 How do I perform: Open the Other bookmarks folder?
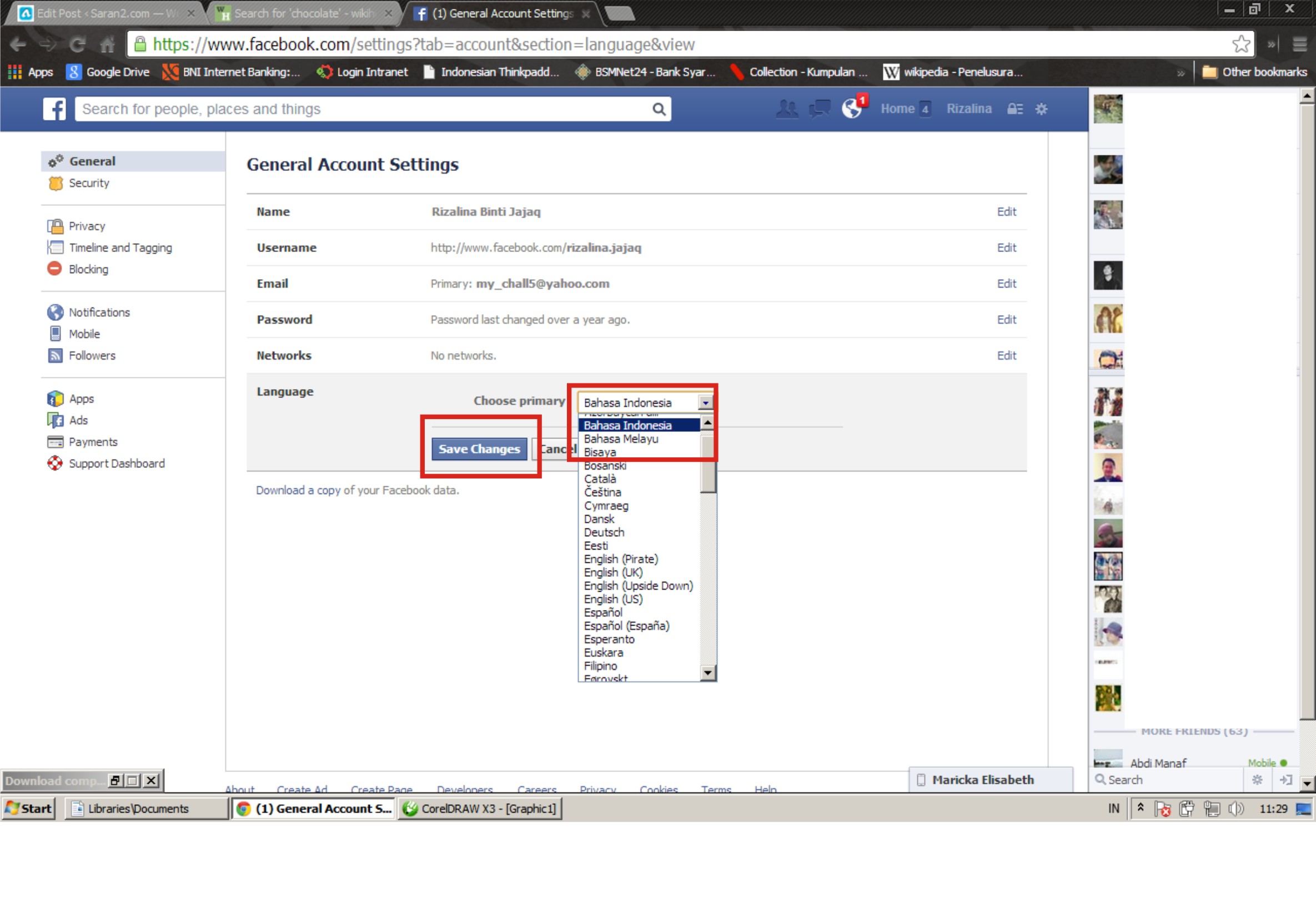1254,72
